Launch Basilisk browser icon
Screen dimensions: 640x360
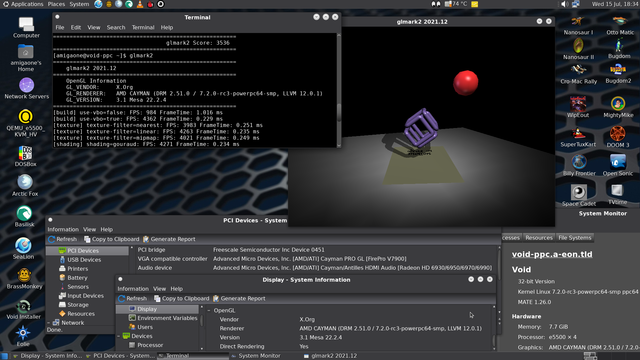pos(24,216)
